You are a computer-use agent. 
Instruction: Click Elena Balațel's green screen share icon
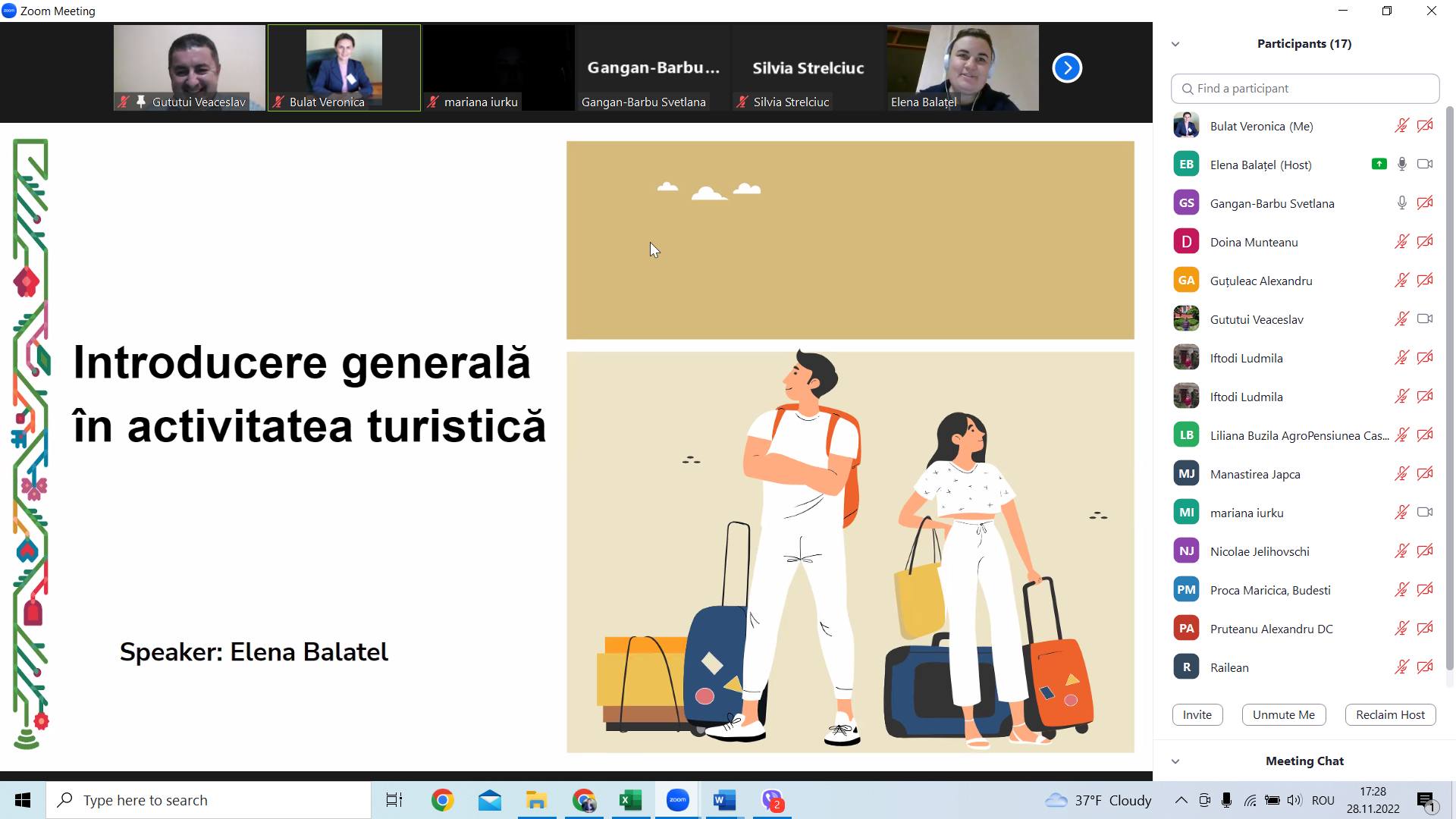[x=1379, y=164]
